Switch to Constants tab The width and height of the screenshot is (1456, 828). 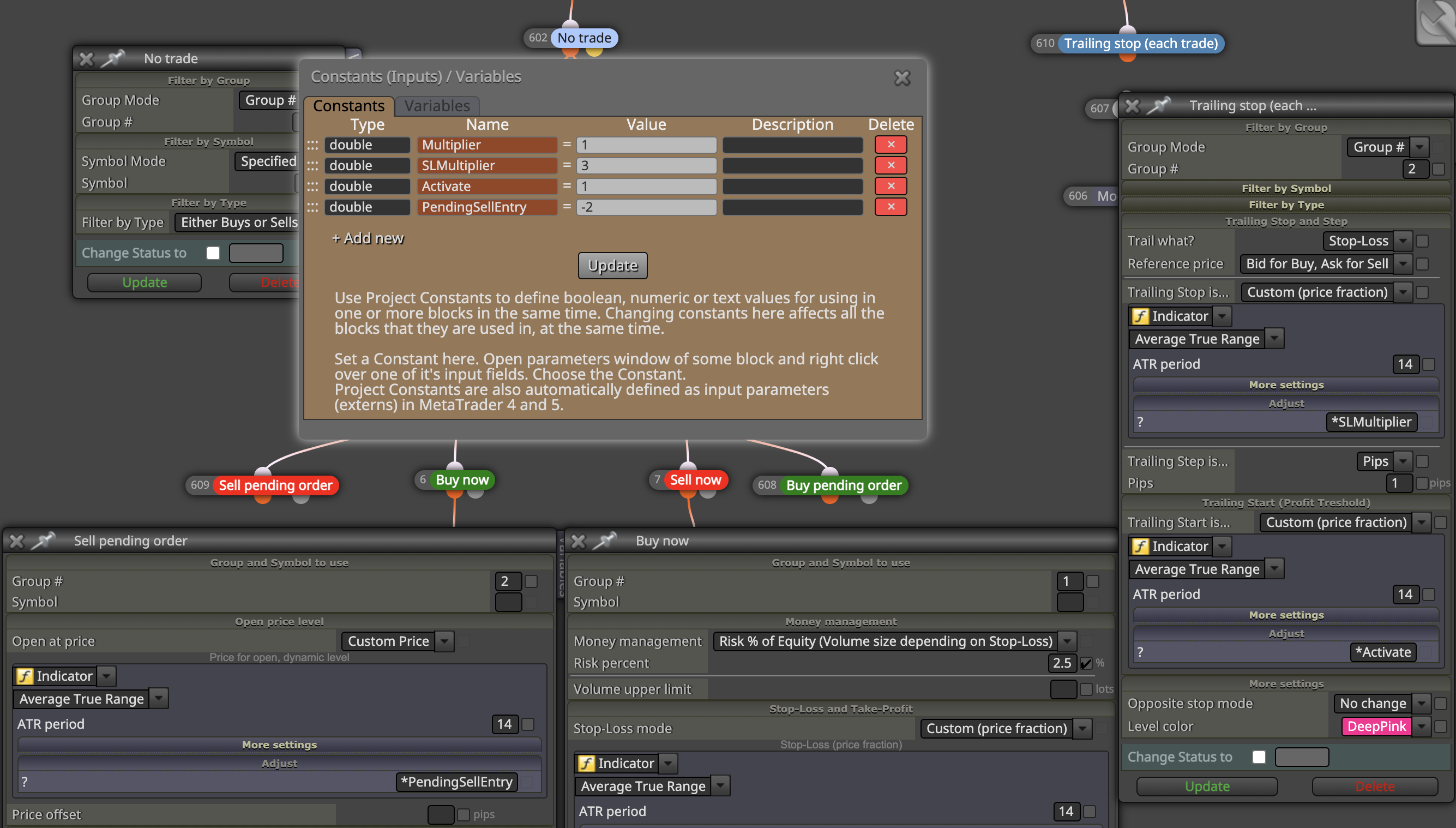[x=348, y=106]
